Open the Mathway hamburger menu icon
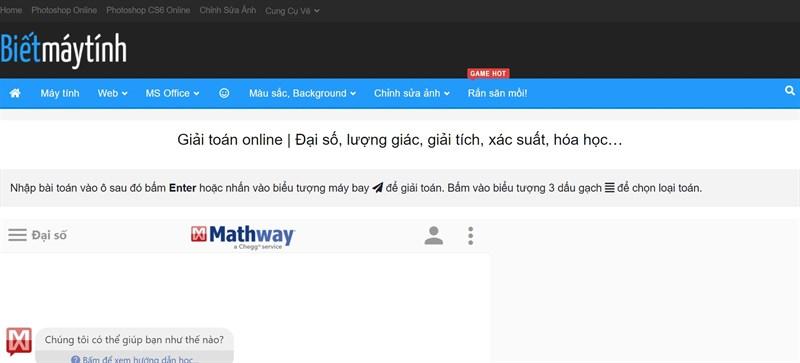 tap(17, 235)
